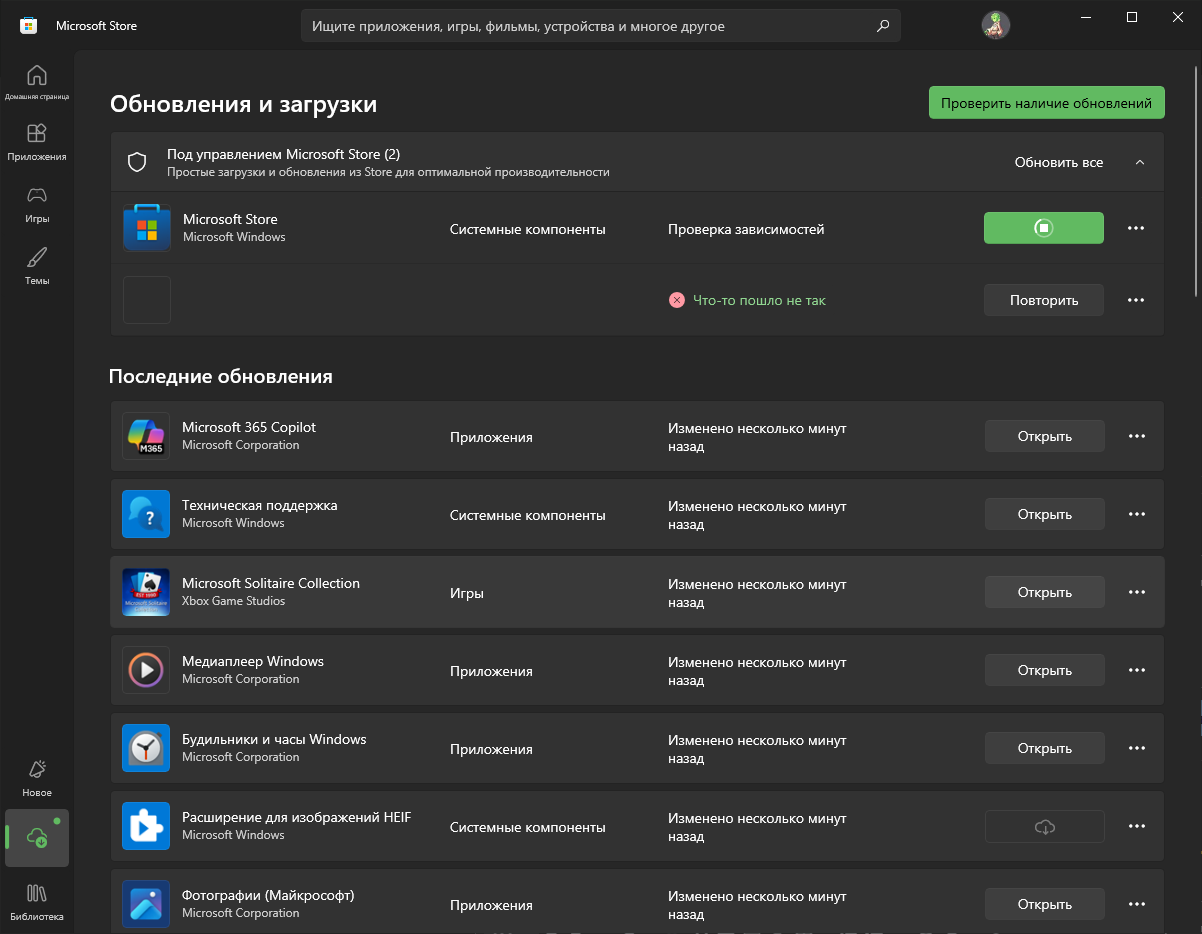The width and height of the screenshot is (1202, 934).
Task: Open more options for Техническая поддержка
Action: click(1137, 514)
